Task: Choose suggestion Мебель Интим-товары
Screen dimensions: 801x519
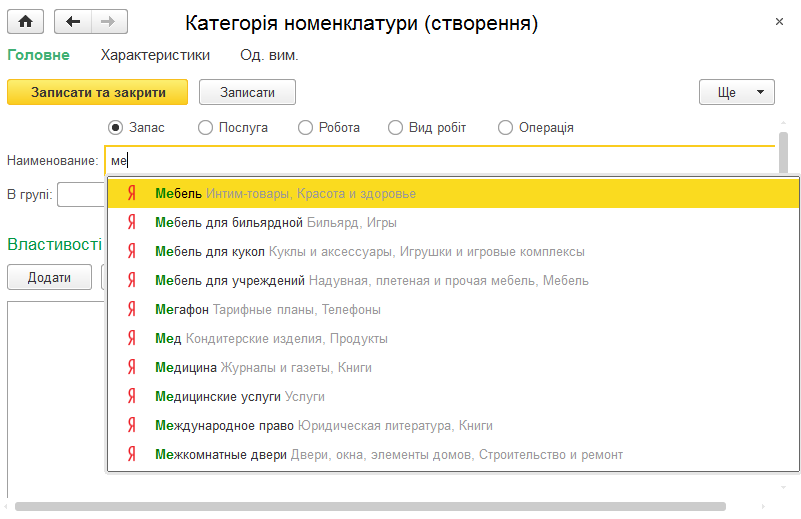Action: point(453,193)
